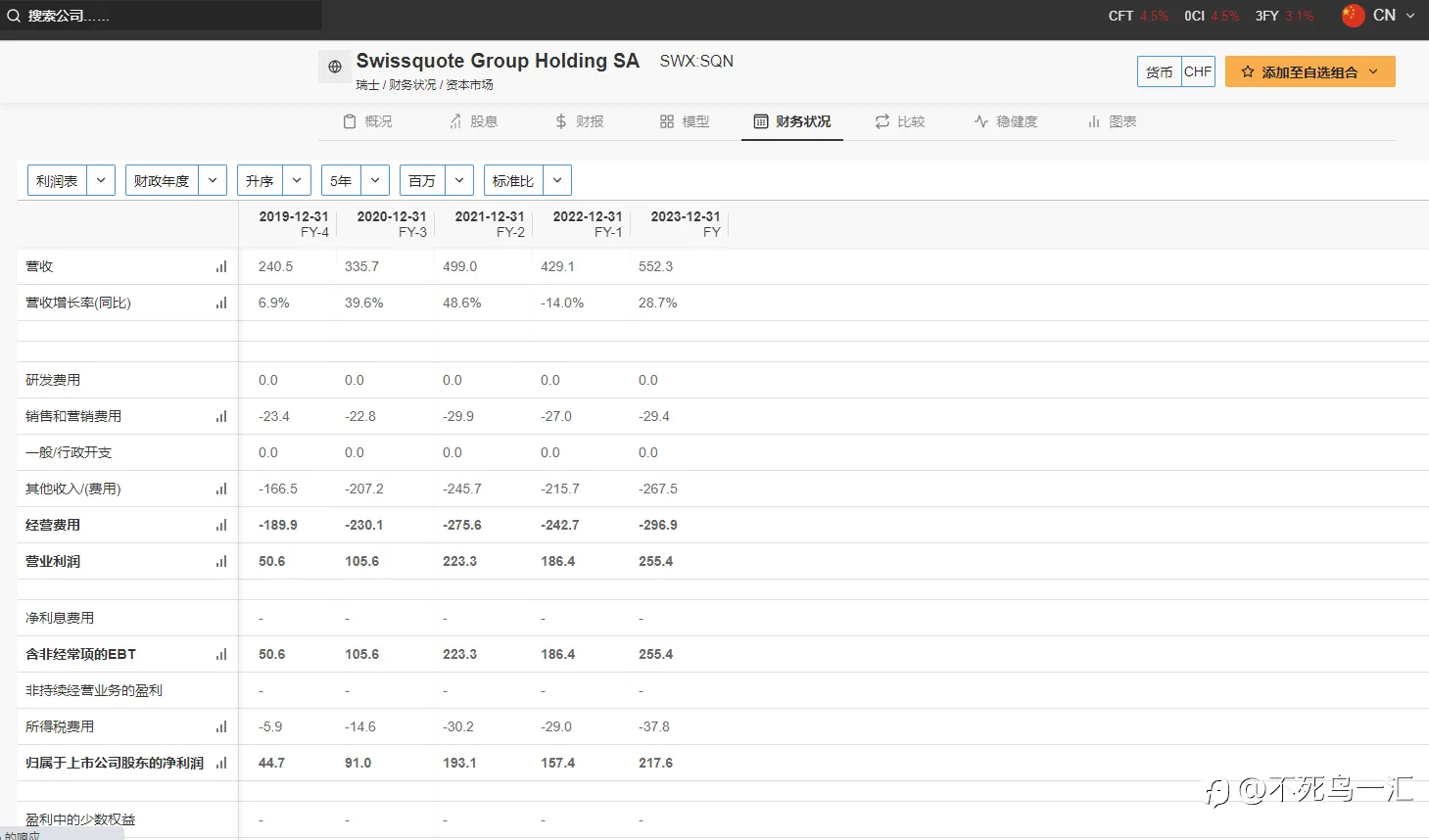1429x840 pixels.
Task: Click the globe icon beside Swissquote title
Action: [335, 67]
